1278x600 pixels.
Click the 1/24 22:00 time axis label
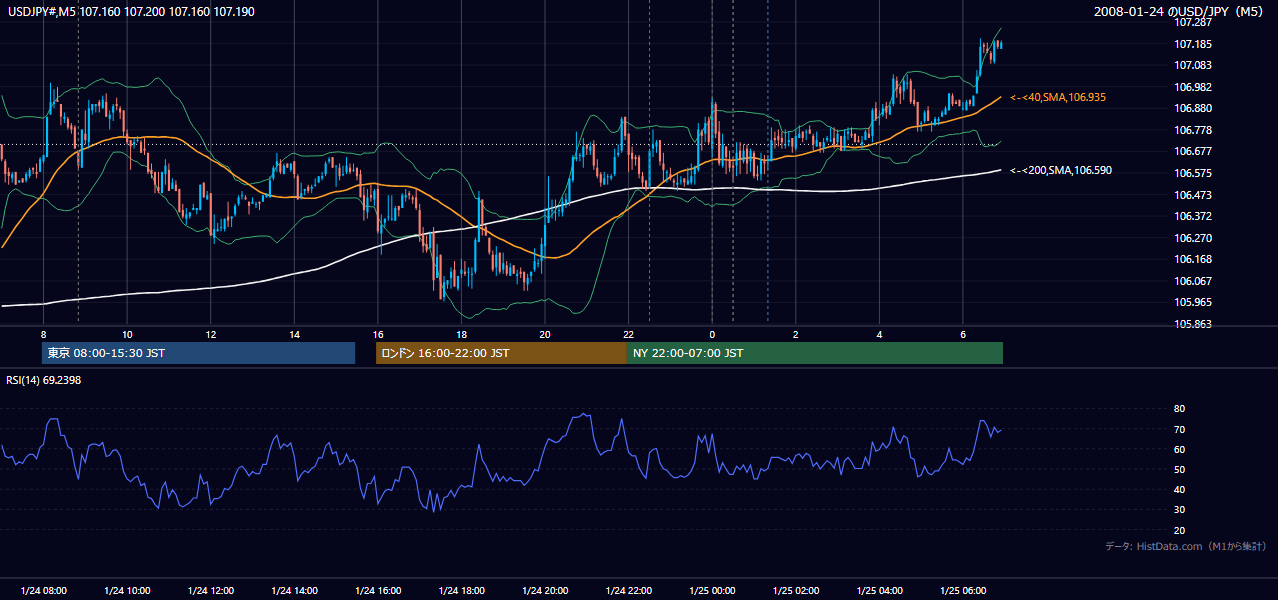[629, 591]
